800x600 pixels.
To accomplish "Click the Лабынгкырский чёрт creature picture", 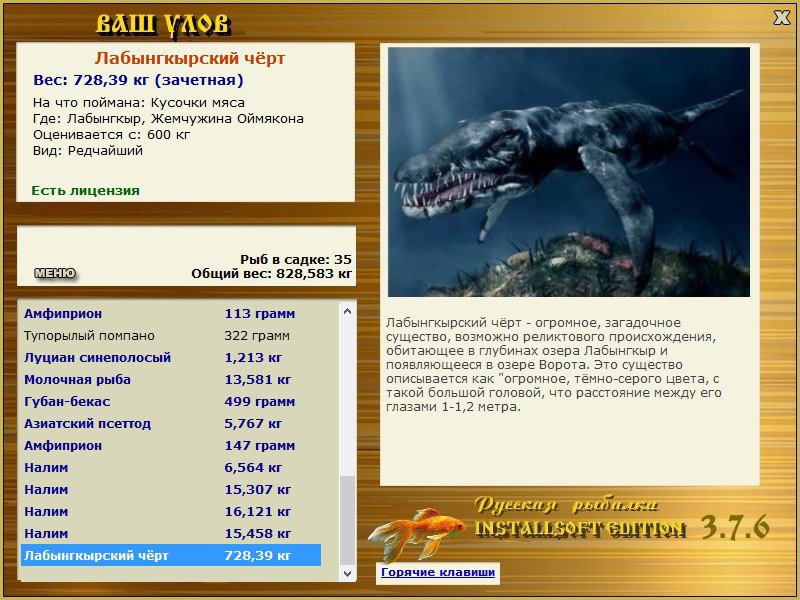I will [x=569, y=172].
